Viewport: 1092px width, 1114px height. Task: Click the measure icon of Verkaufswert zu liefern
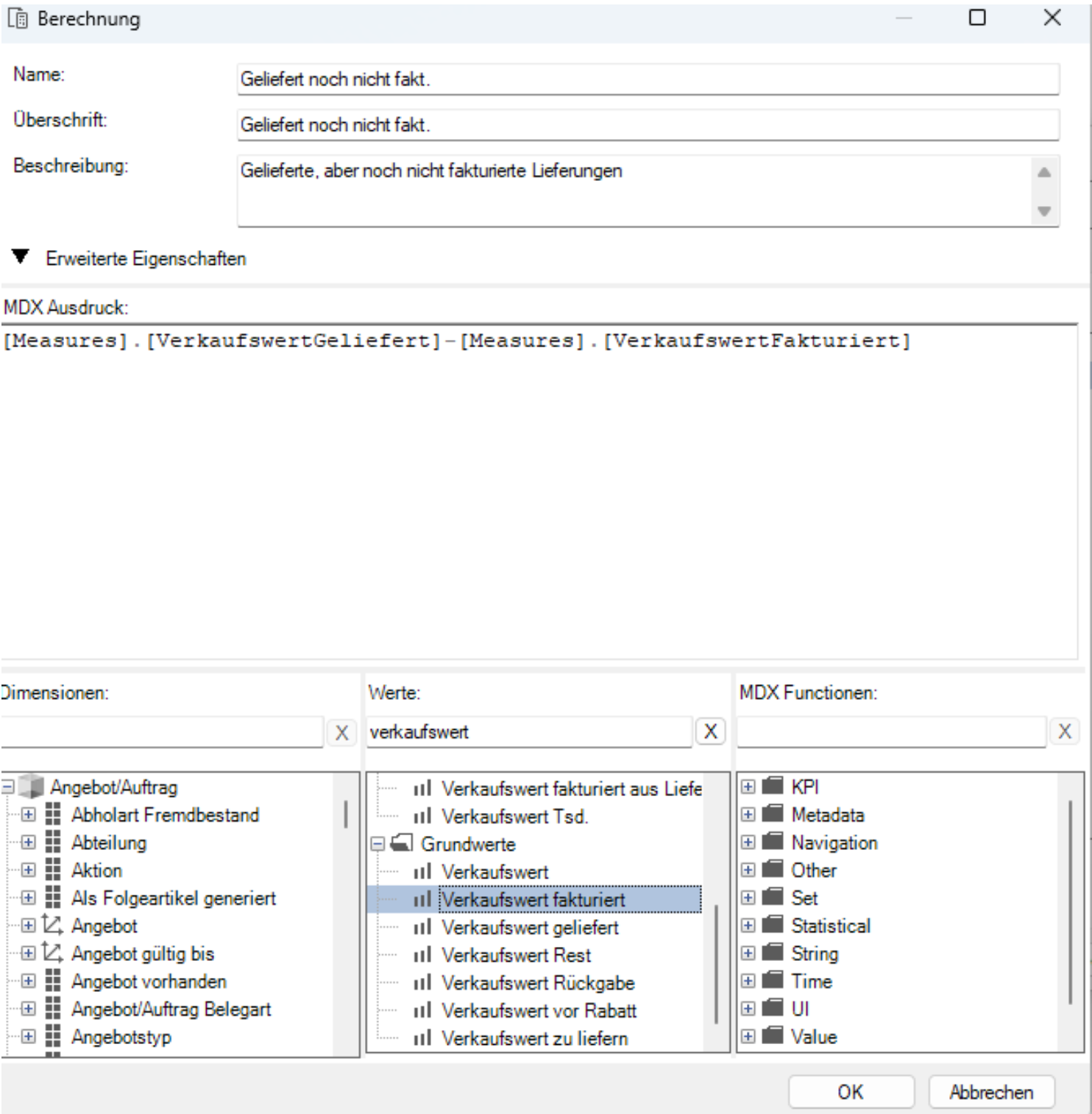(x=422, y=1038)
